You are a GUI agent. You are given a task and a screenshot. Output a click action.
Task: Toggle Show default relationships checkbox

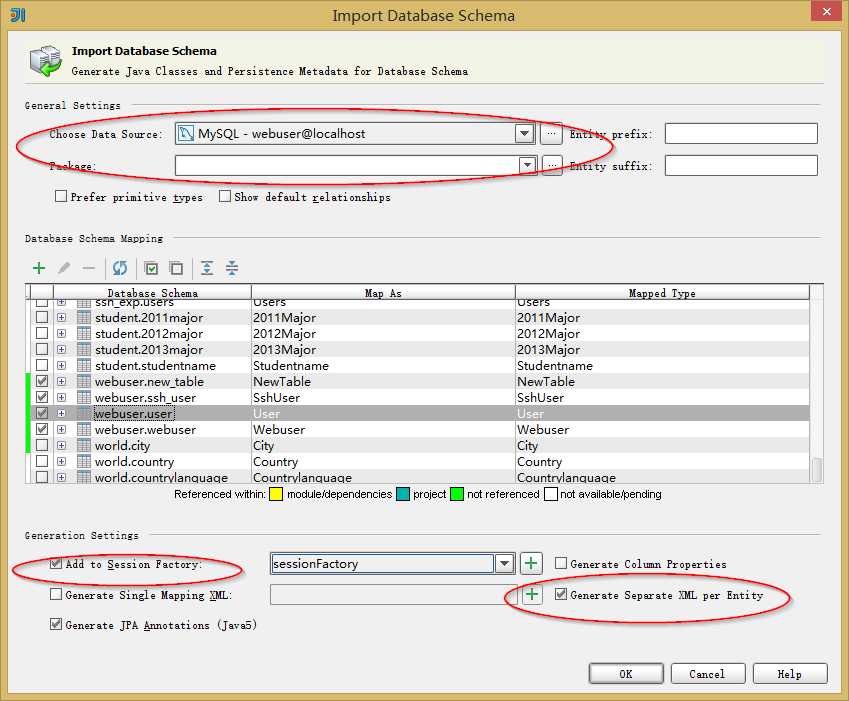point(225,196)
